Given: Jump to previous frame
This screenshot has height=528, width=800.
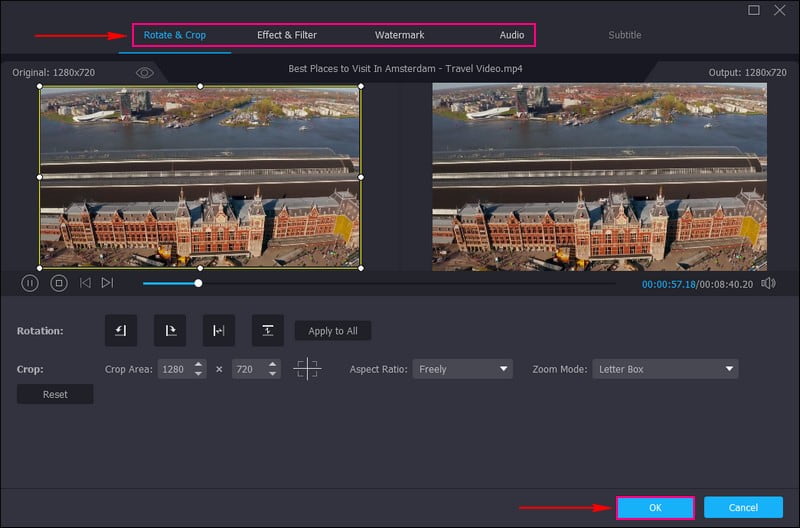Looking at the screenshot, I should (x=85, y=283).
